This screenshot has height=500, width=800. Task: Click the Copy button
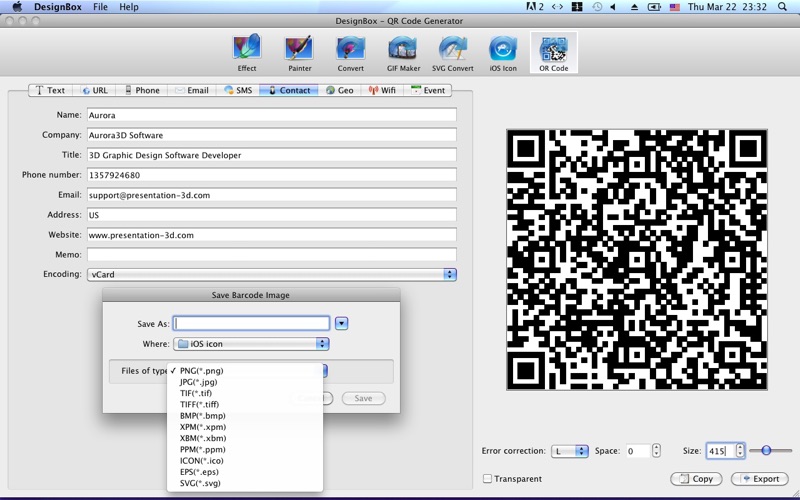[x=696, y=479]
